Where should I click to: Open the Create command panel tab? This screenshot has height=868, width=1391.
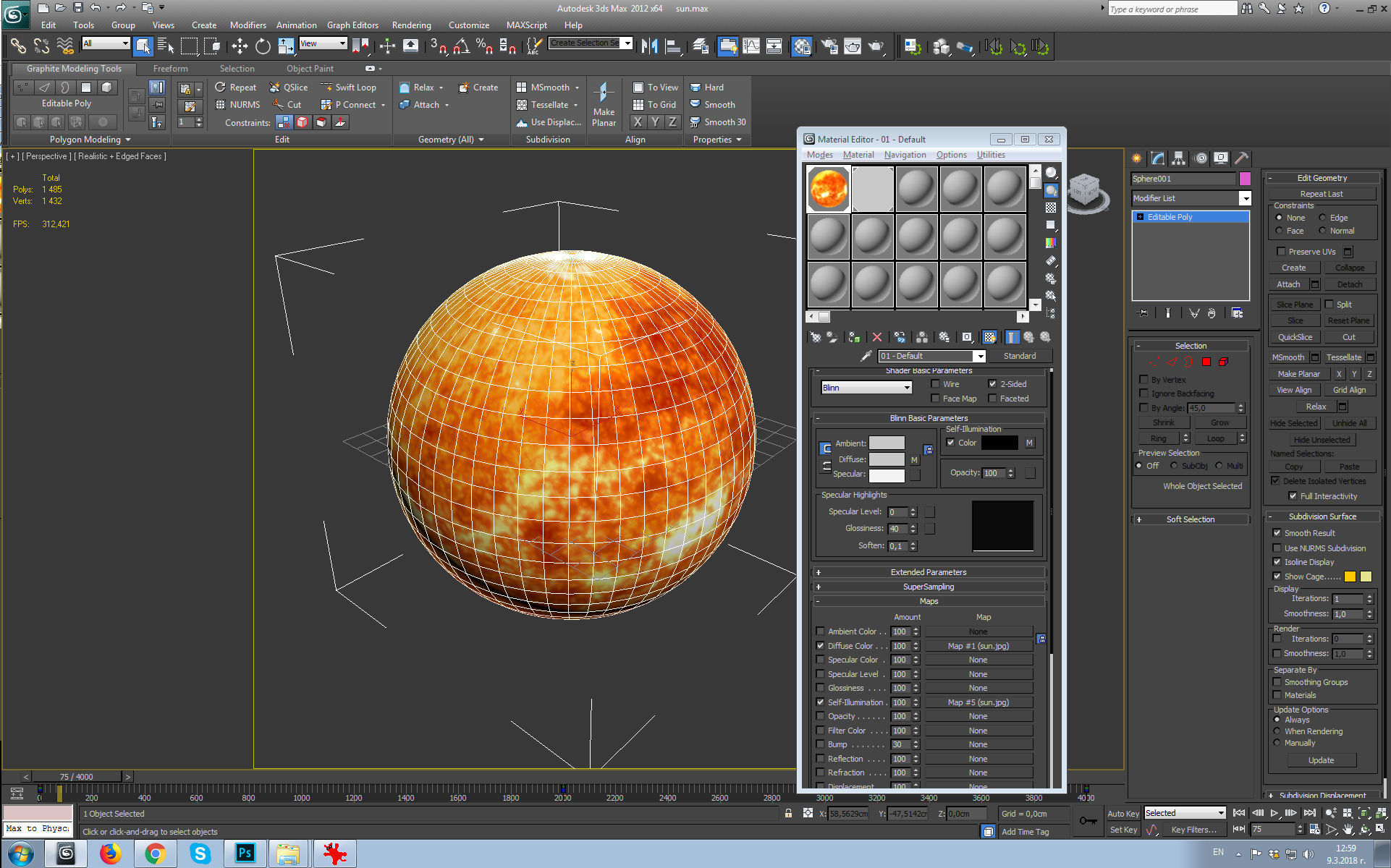(x=1137, y=158)
